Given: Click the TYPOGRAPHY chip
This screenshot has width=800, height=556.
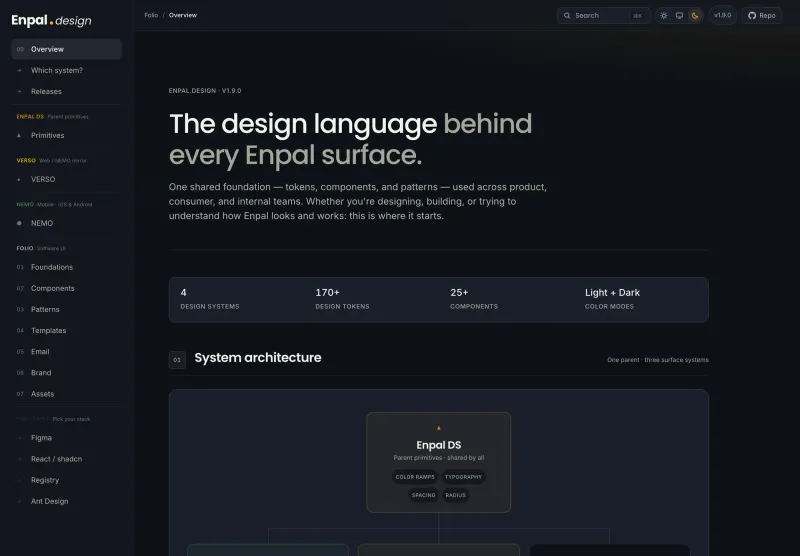Looking at the screenshot, I should click(463, 477).
